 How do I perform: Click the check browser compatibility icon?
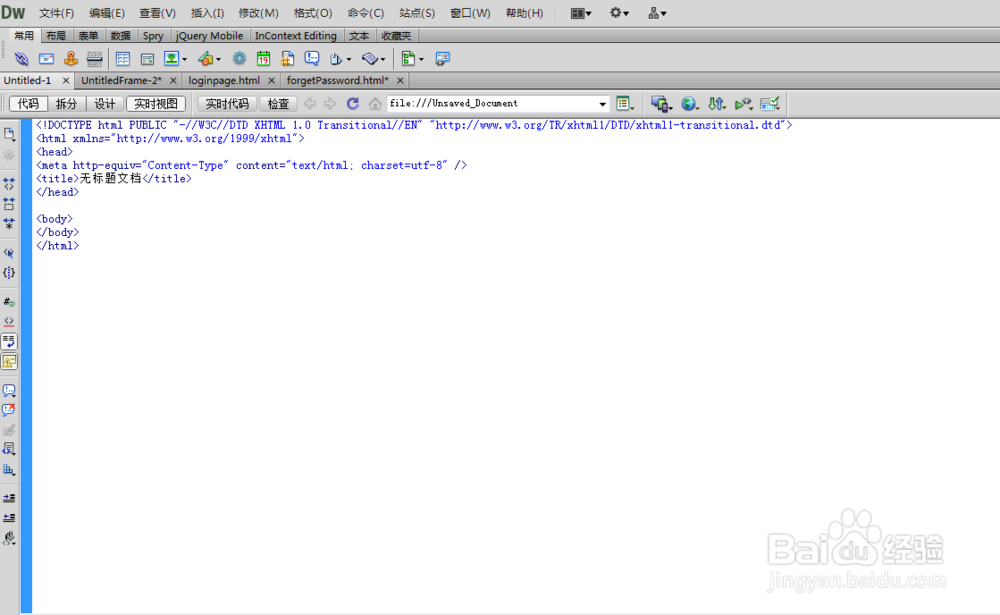click(770, 103)
